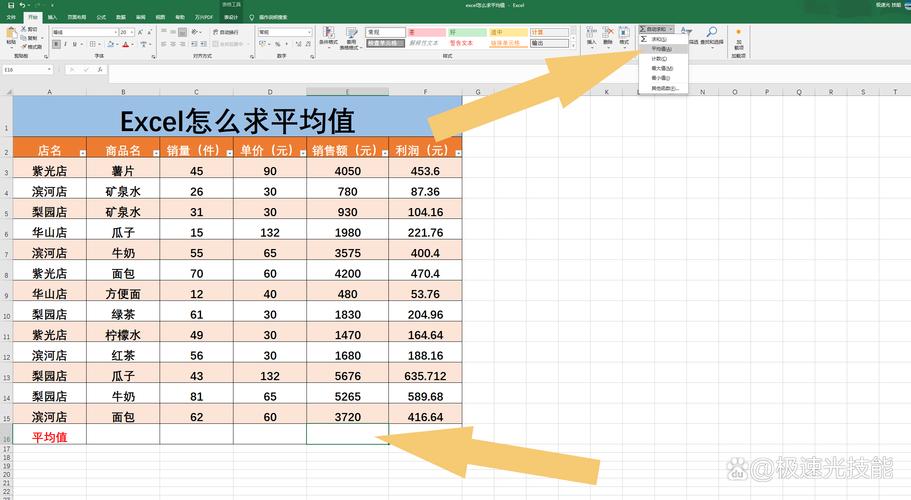Viewport: 911px width, 500px height.
Task: Click the increase decimal icon
Action: click(x=298, y=44)
